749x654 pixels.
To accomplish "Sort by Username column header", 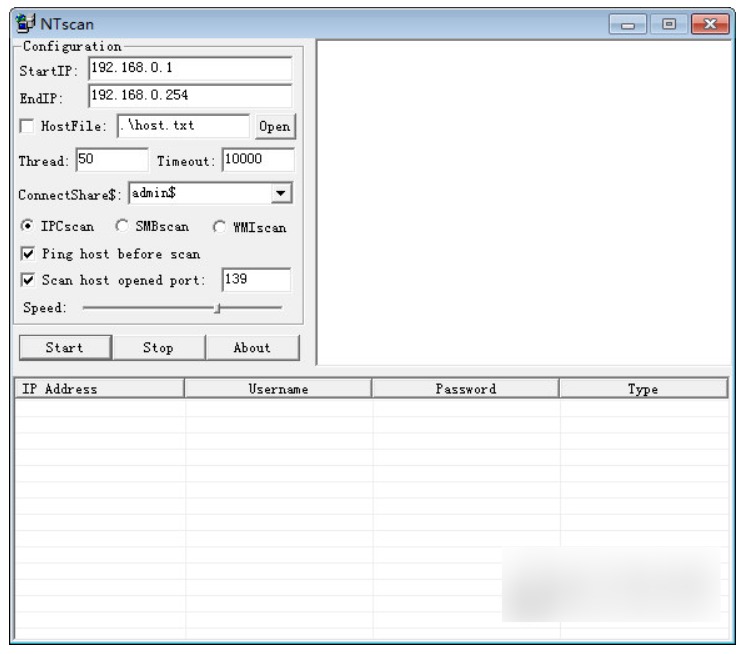I will pos(278,388).
